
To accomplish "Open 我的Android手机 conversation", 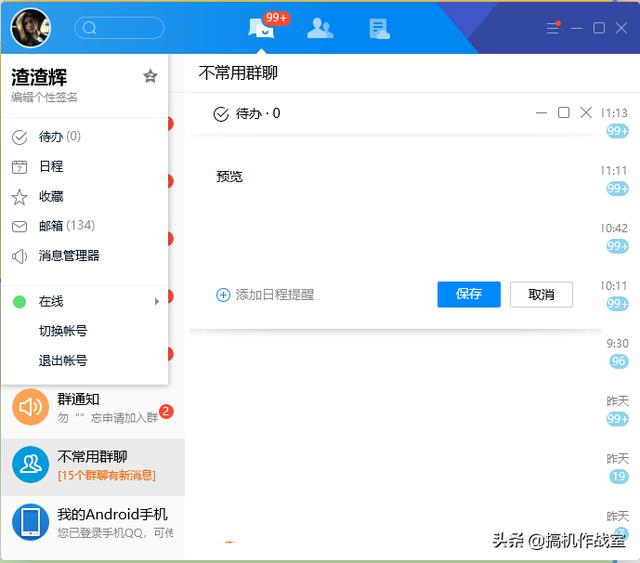I will pos(93,523).
